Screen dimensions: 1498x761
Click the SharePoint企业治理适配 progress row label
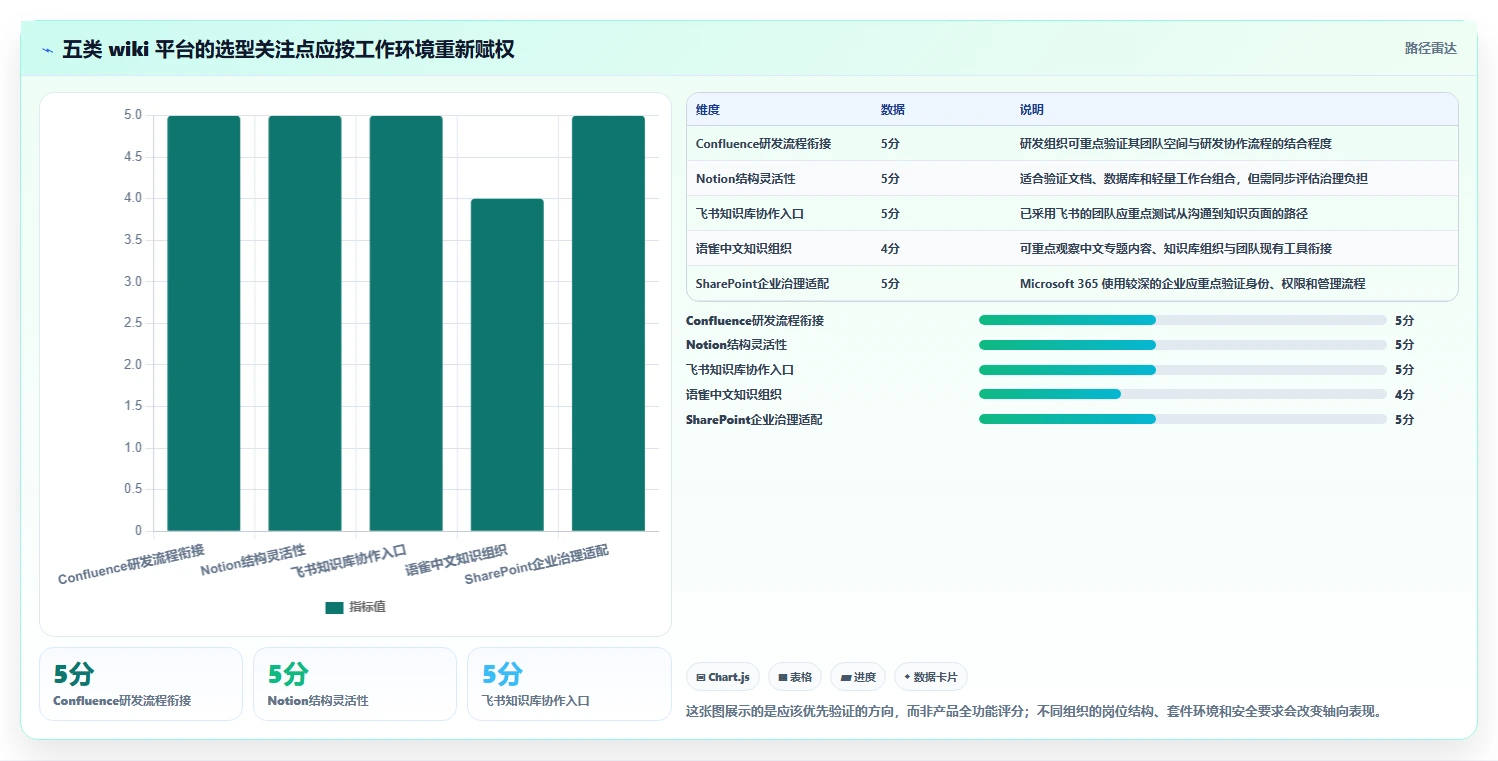[x=754, y=420]
